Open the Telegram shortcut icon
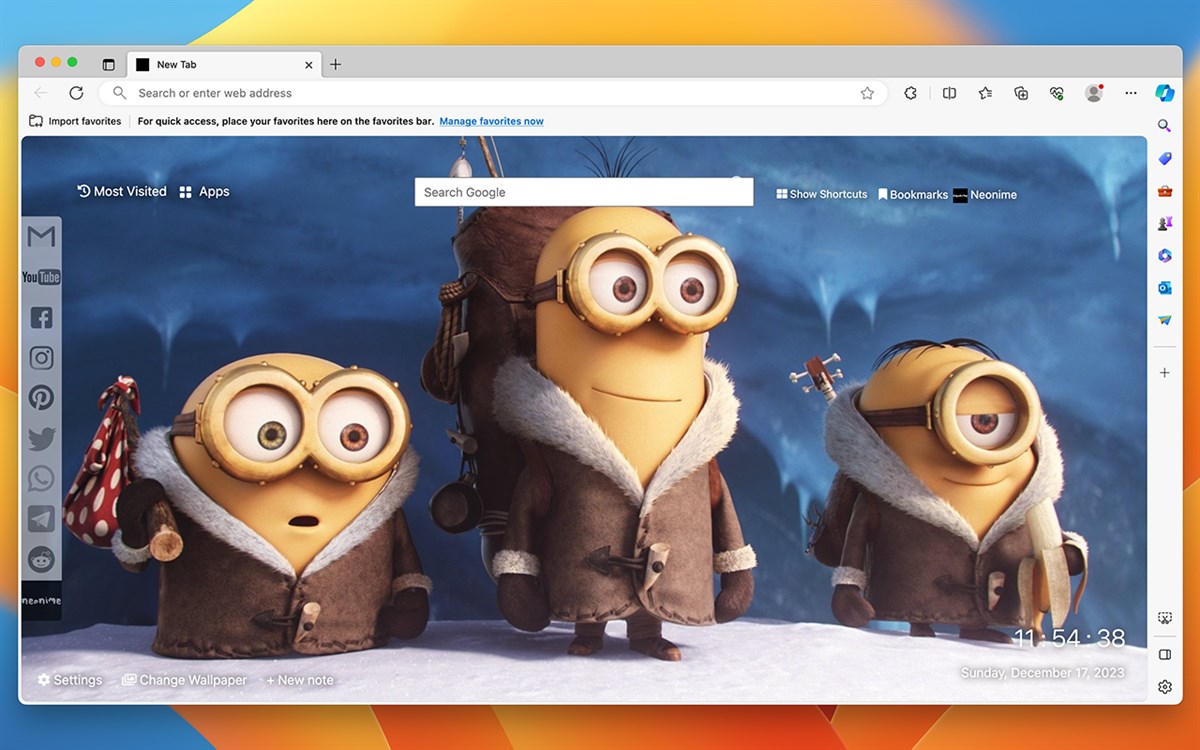Viewport: 1200px width, 750px height. pos(41,519)
